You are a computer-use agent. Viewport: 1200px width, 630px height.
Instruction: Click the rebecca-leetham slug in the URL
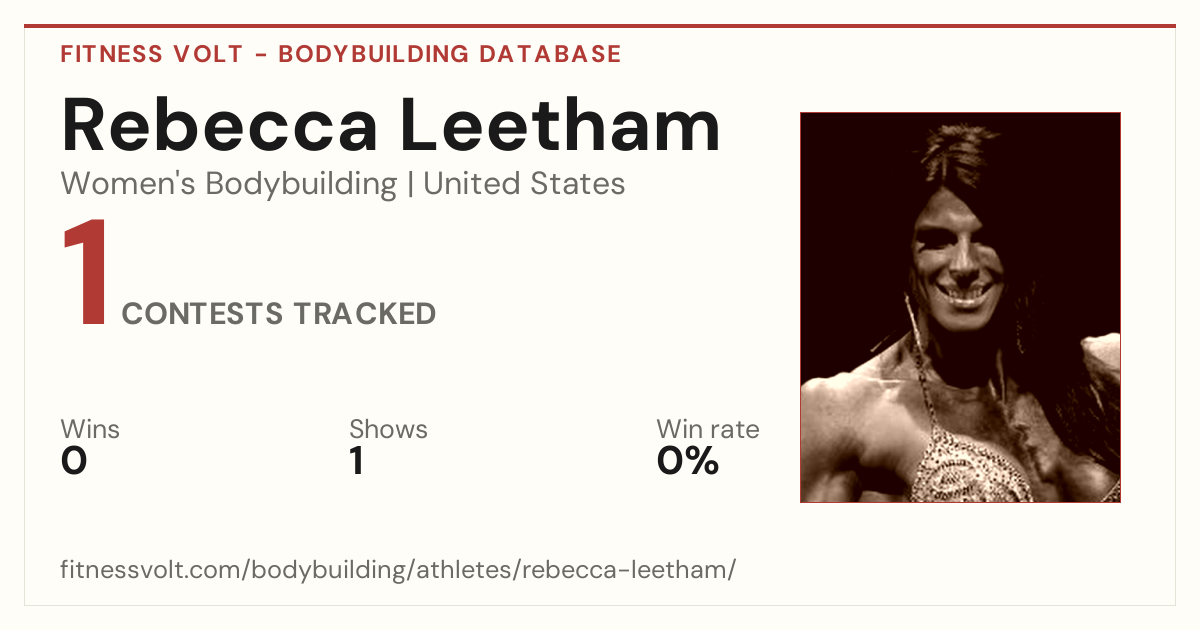(x=625, y=570)
